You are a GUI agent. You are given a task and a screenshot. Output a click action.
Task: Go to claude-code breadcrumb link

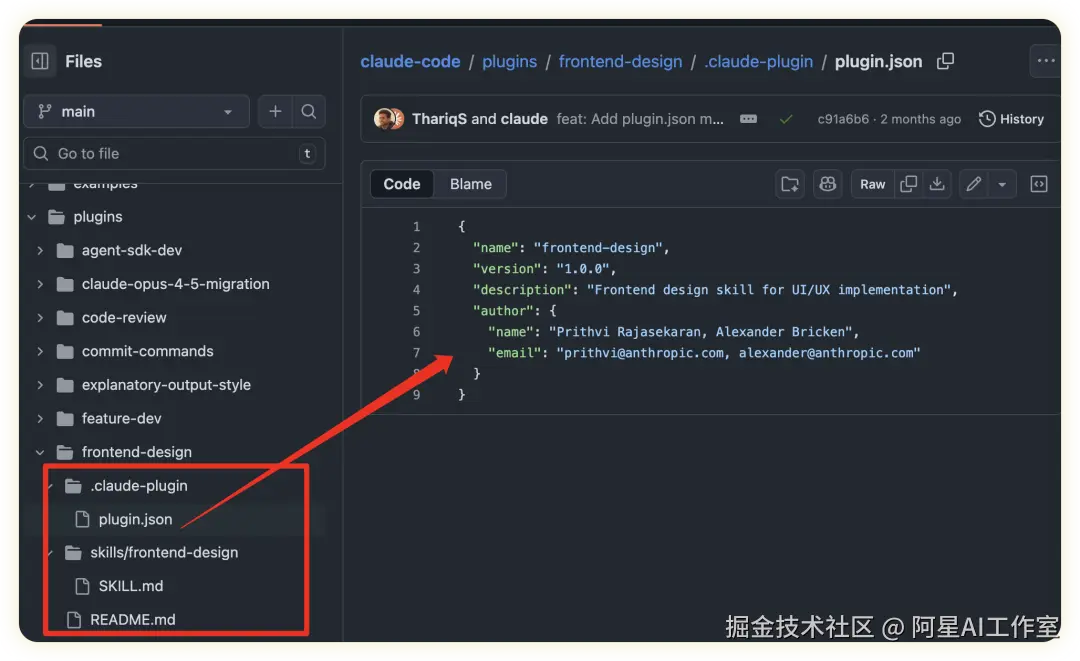(411, 62)
